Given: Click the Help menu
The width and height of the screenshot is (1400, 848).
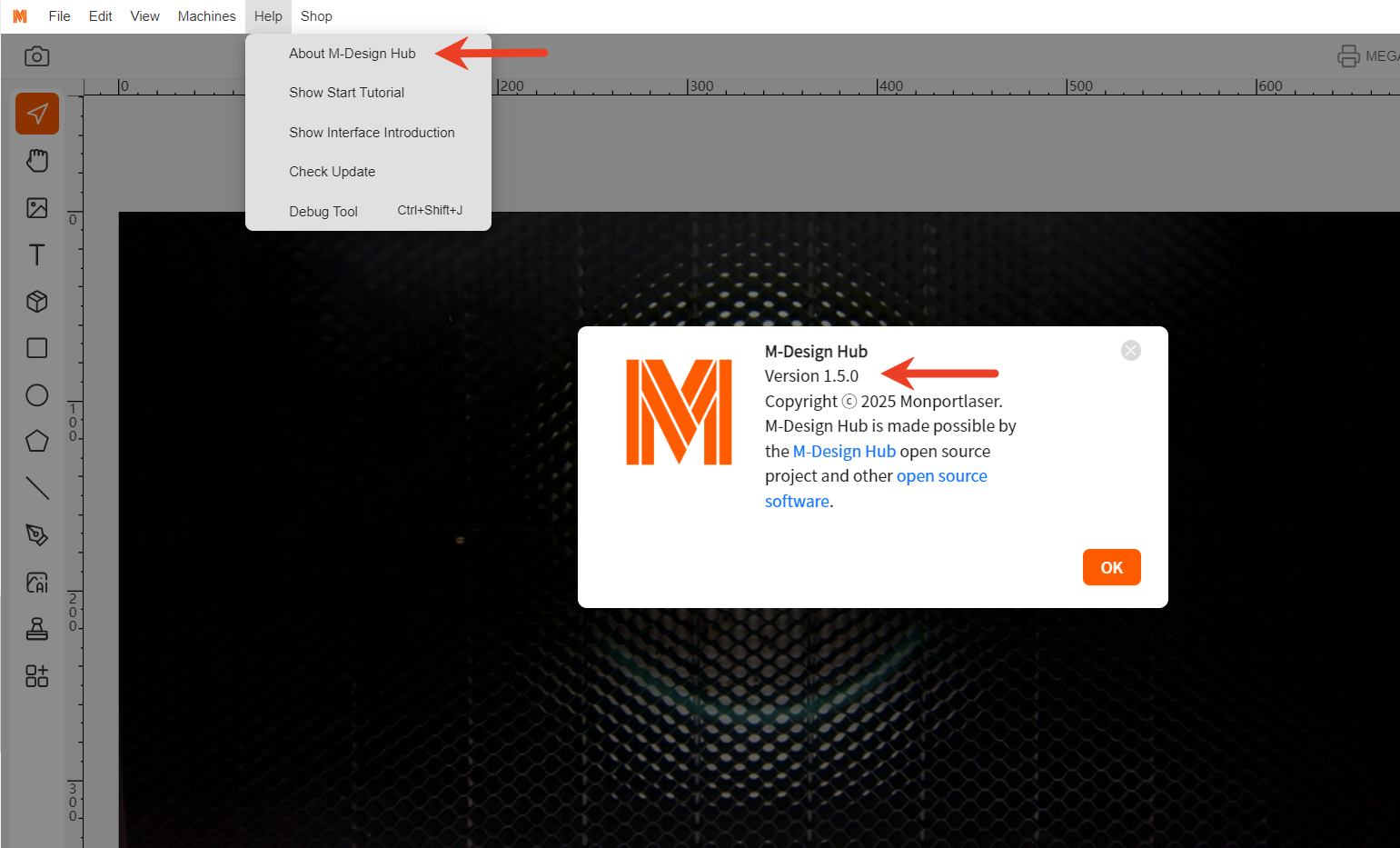Looking at the screenshot, I should click(x=268, y=16).
